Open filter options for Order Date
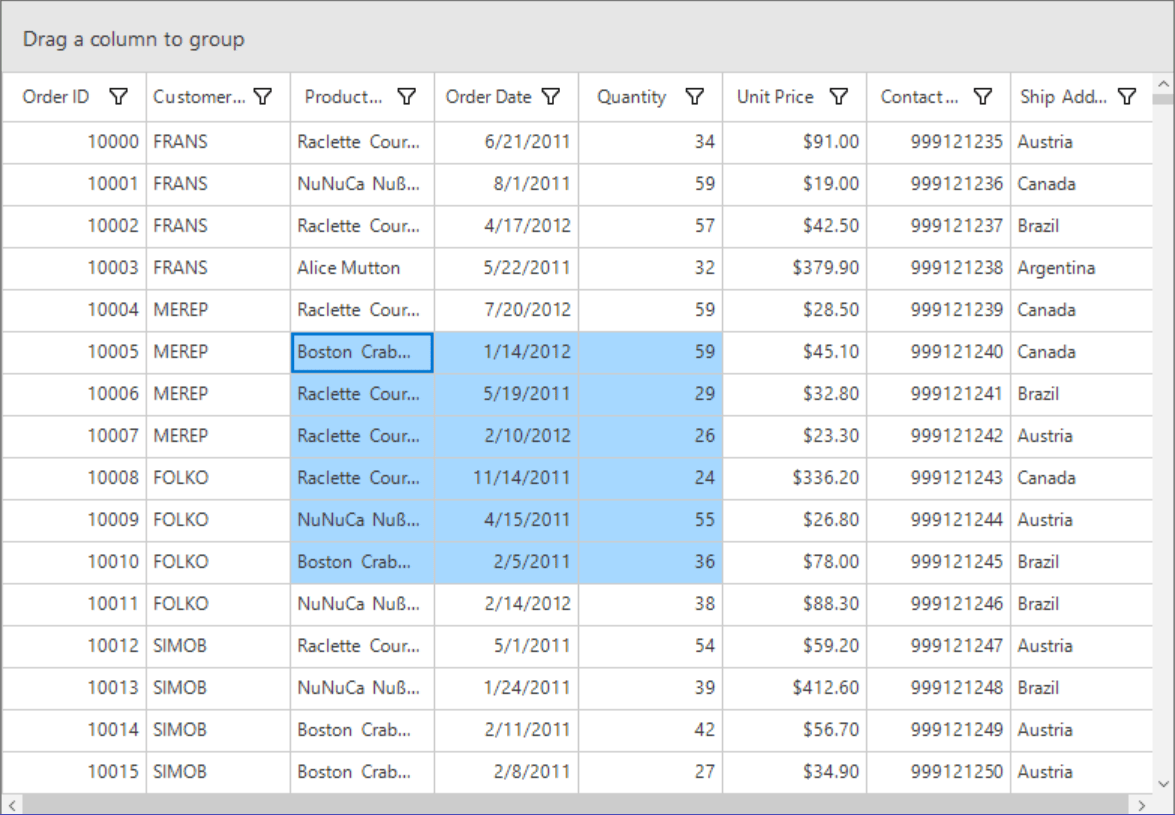This screenshot has width=1175, height=815. point(551,96)
